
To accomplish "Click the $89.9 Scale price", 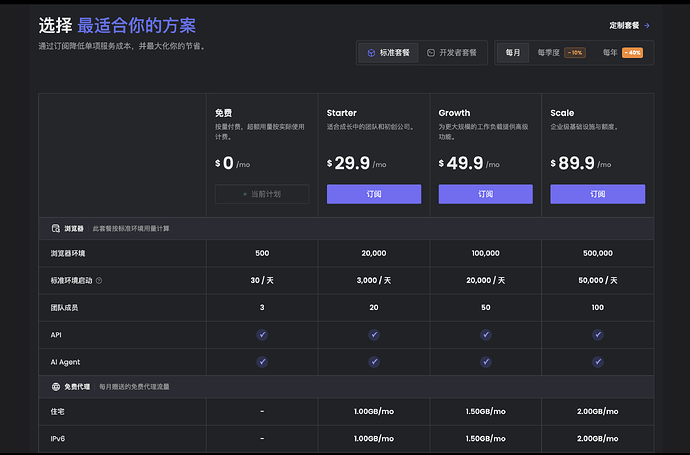I will point(580,163).
